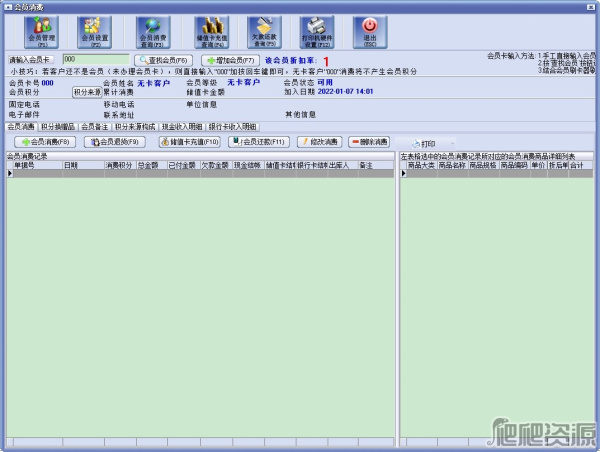Viewport: 600px width, 452px height.
Task: Open 打印机硬件设置 (F12) printer icon
Action: coord(317,32)
